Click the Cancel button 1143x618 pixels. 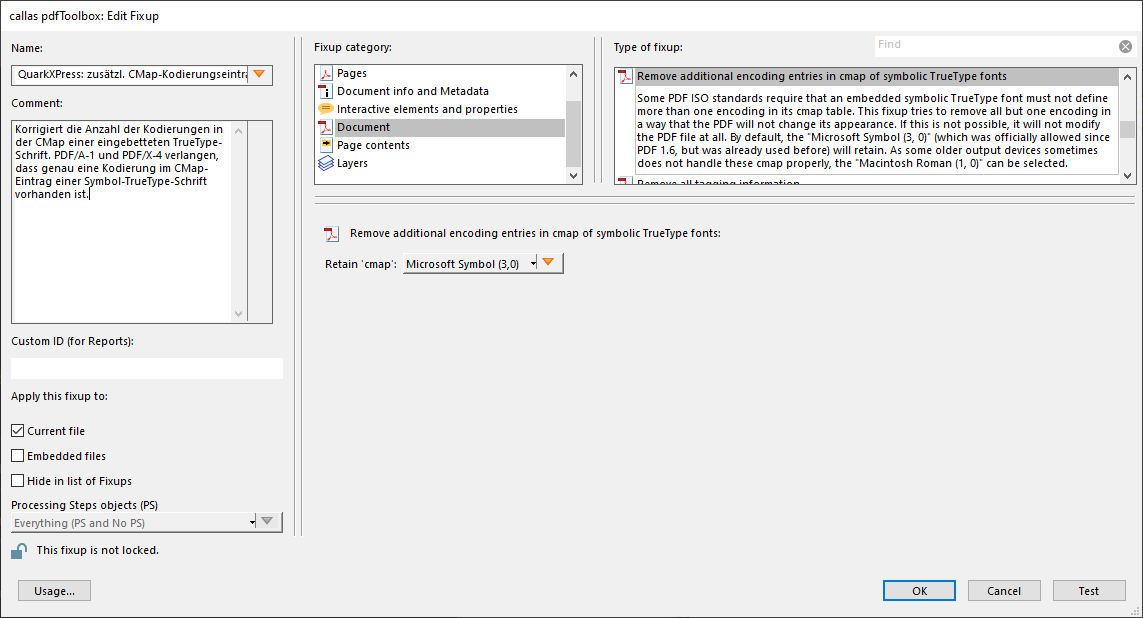pos(1004,590)
